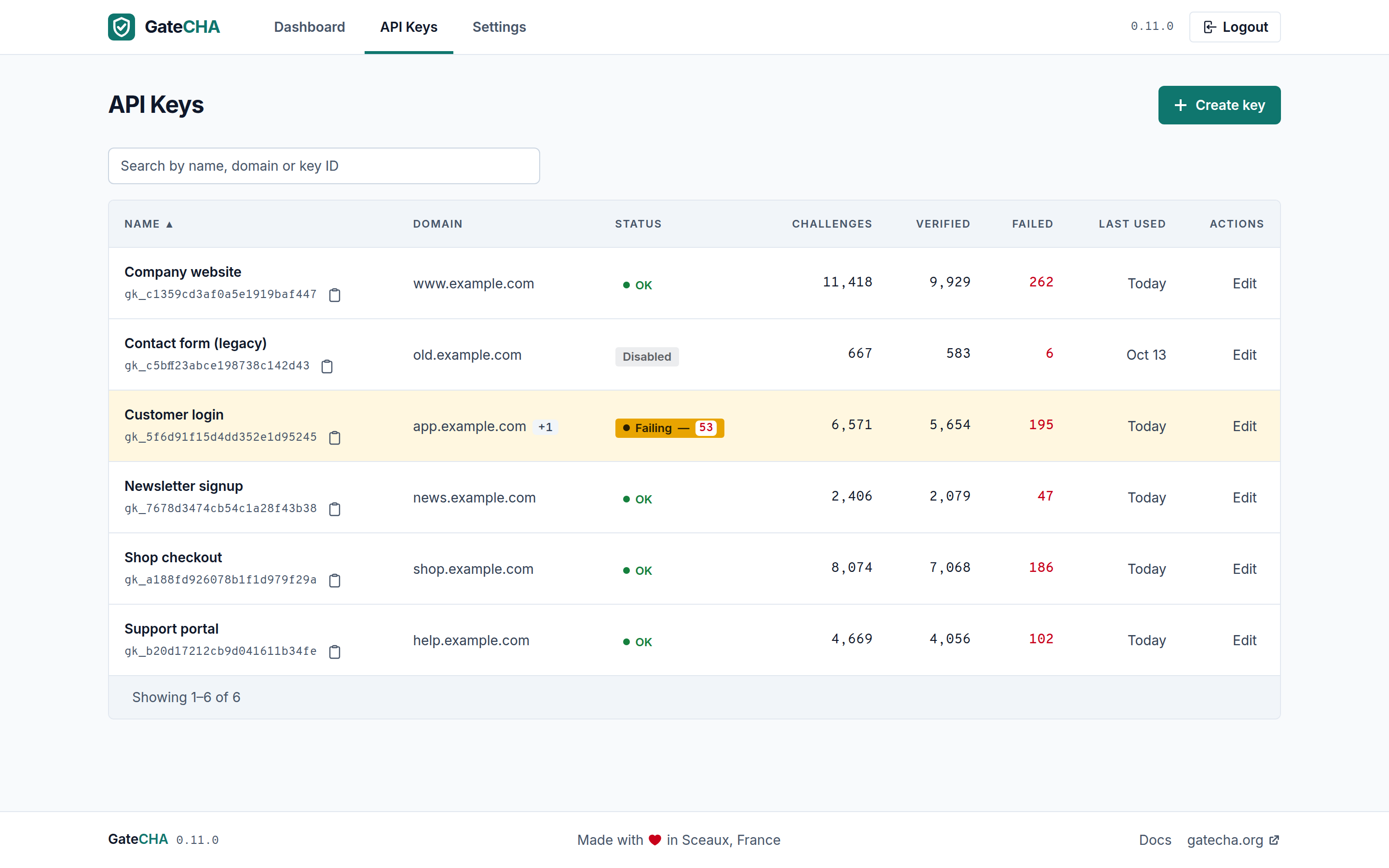The height and width of the screenshot is (868, 1389).
Task: Sort by the STATUS column header
Action: [638, 224]
